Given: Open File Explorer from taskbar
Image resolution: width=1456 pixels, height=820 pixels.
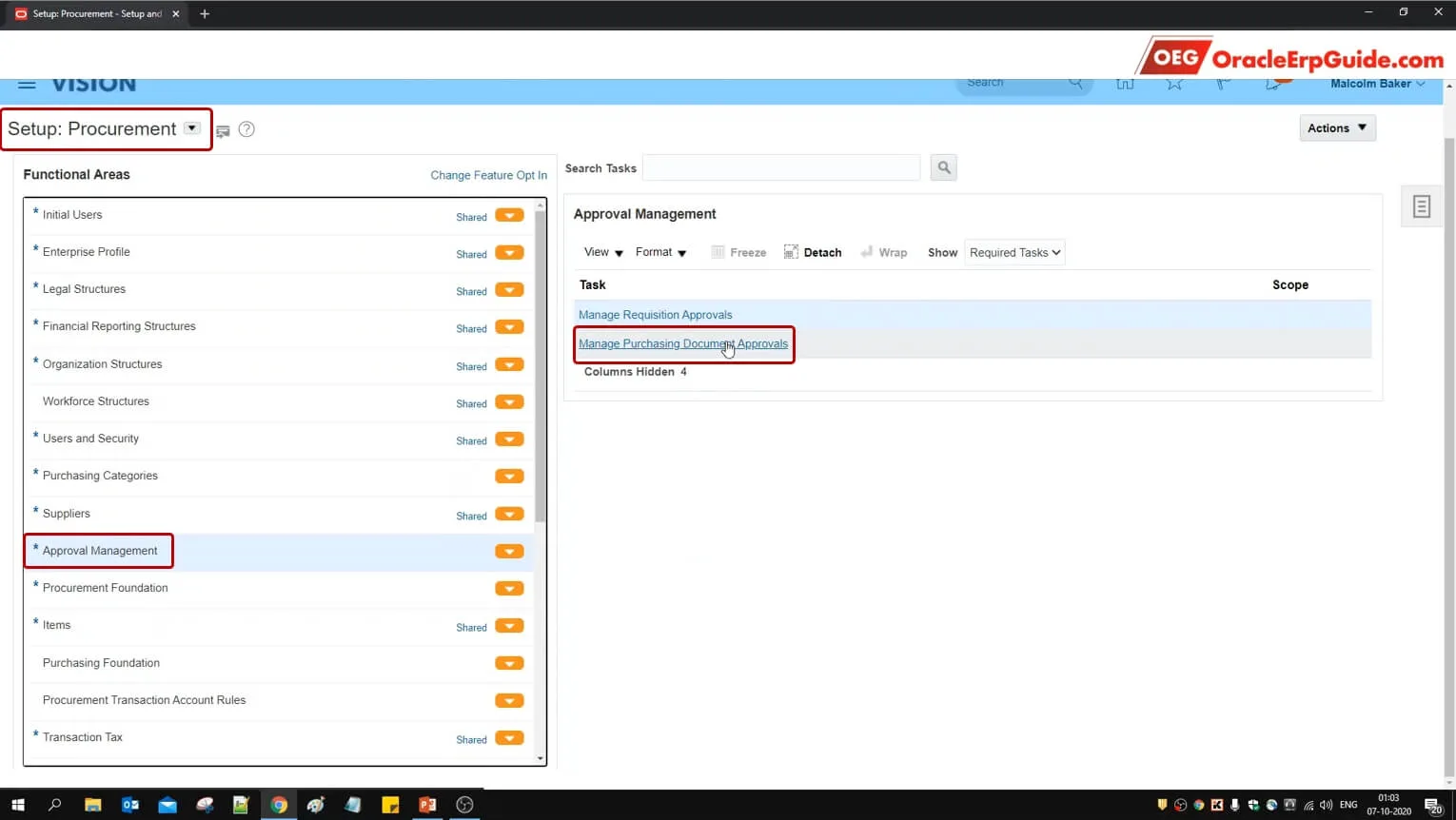Looking at the screenshot, I should click(92, 805).
